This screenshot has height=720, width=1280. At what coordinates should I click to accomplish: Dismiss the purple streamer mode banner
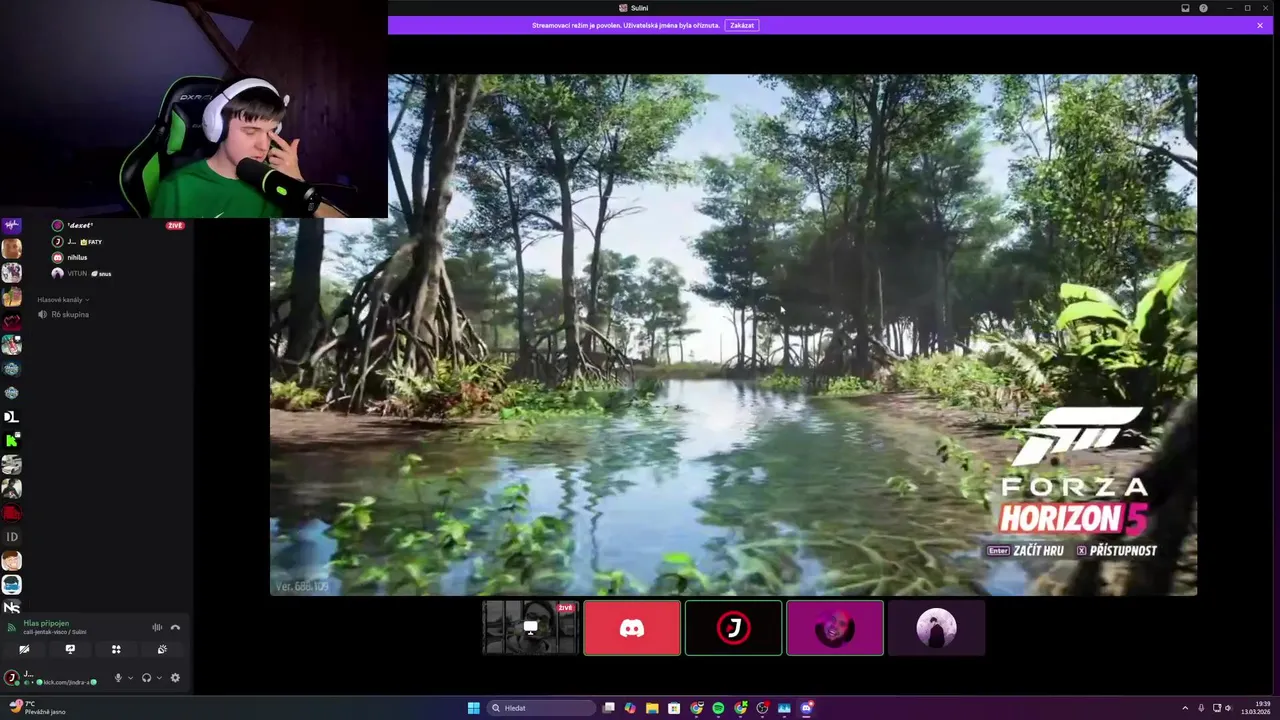click(x=1260, y=25)
